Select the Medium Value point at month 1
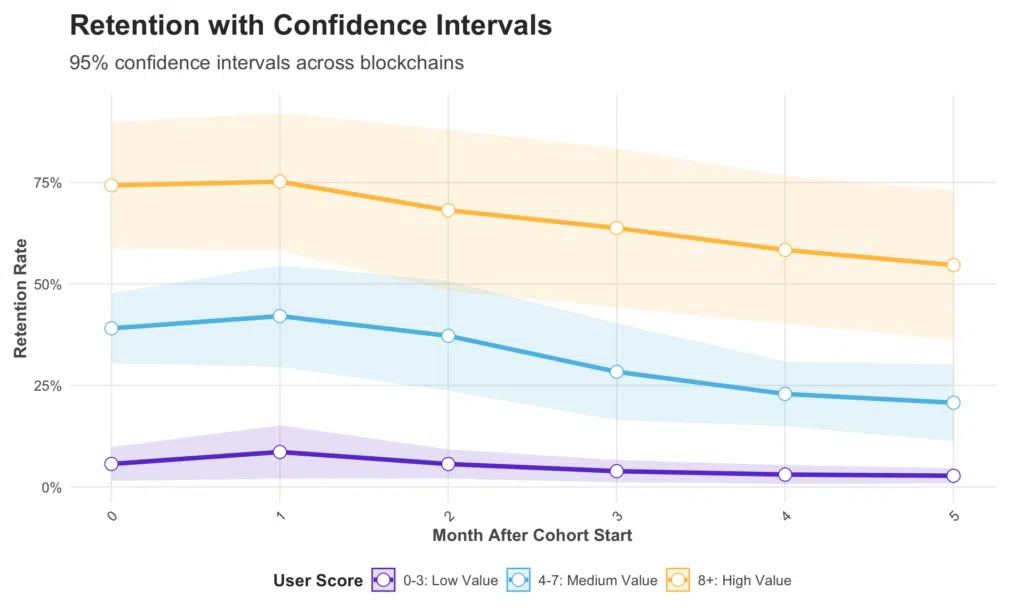The image size is (1024, 614). (x=280, y=316)
